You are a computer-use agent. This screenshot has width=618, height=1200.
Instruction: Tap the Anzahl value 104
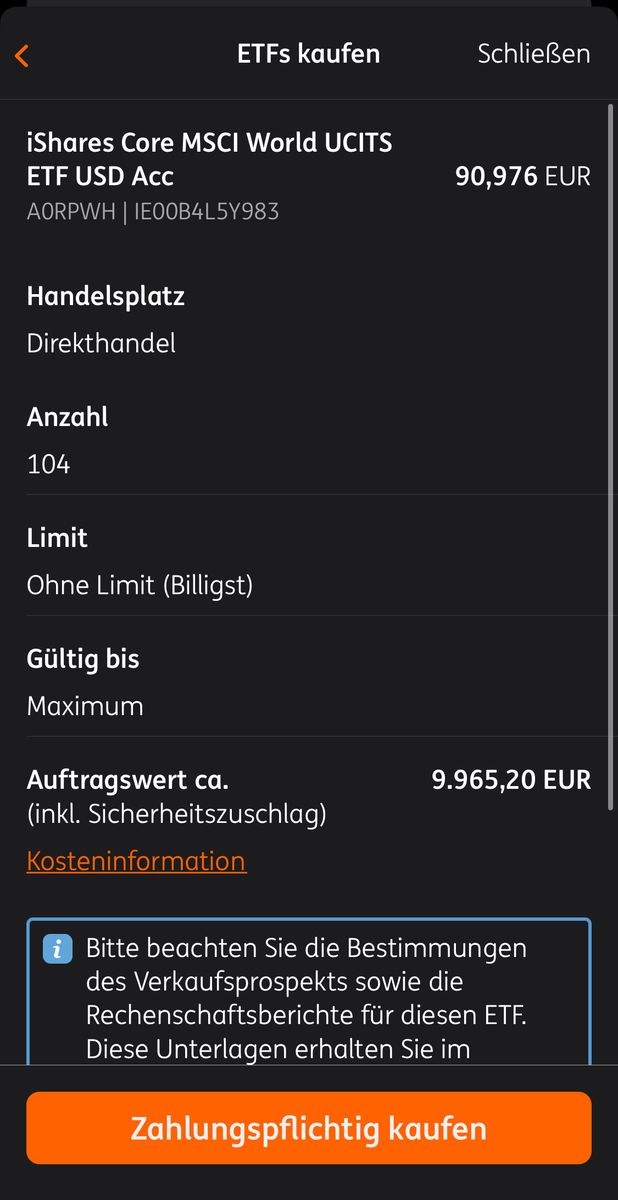[48, 464]
